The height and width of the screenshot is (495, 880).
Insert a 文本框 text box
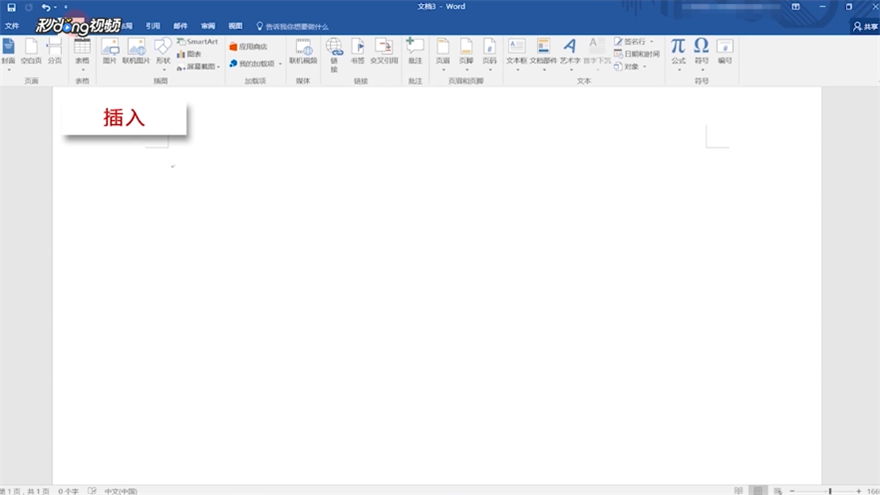pyautogui.click(x=516, y=54)
